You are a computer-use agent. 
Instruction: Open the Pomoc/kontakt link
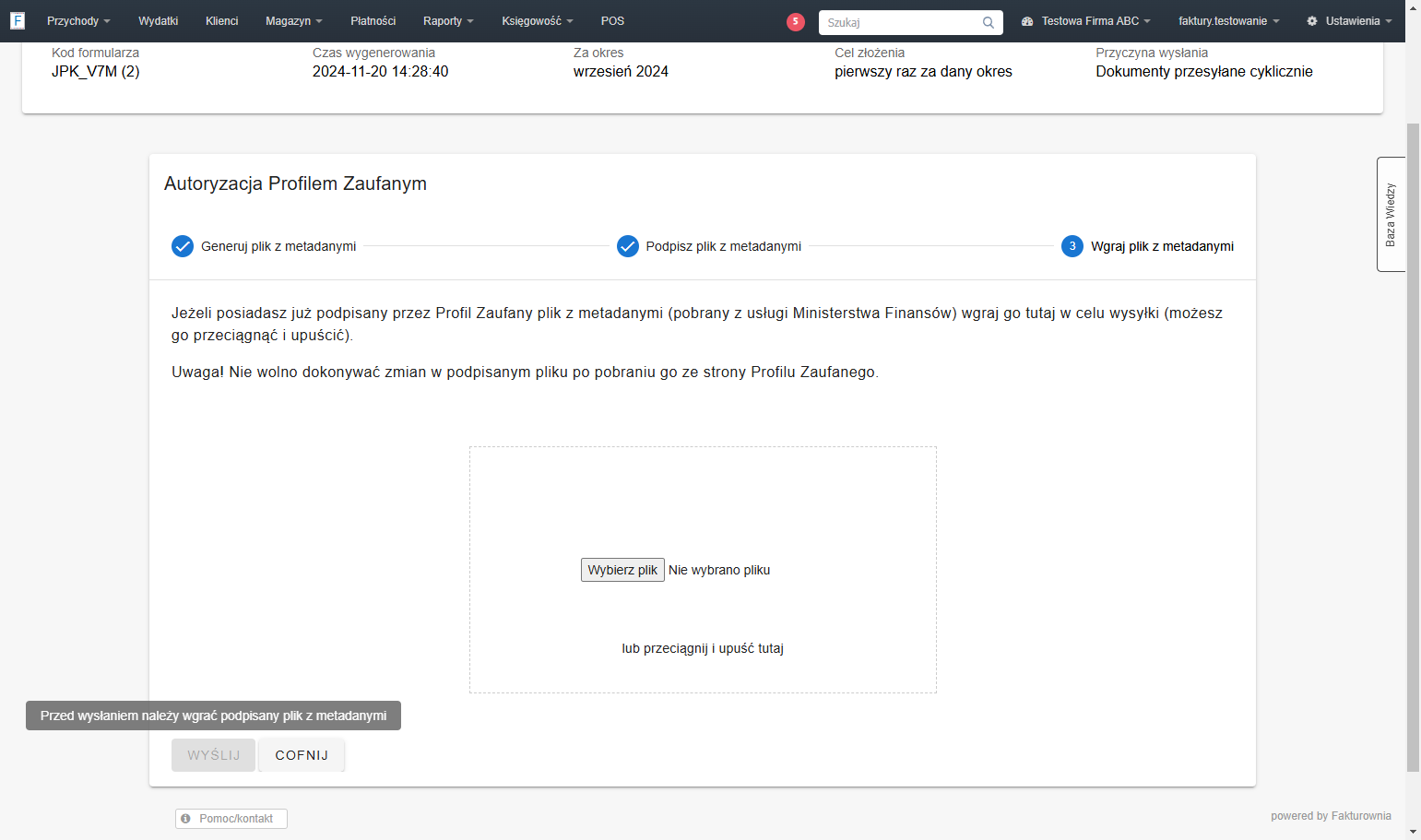[x=231, y=819]
